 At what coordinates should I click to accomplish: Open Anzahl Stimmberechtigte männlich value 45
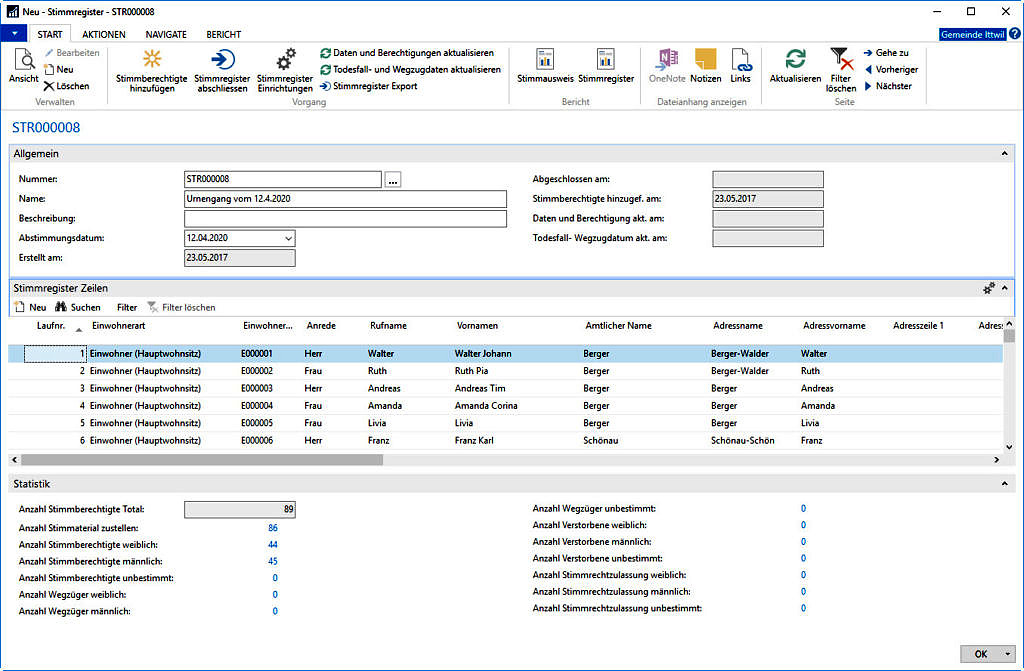click(273, 561)
